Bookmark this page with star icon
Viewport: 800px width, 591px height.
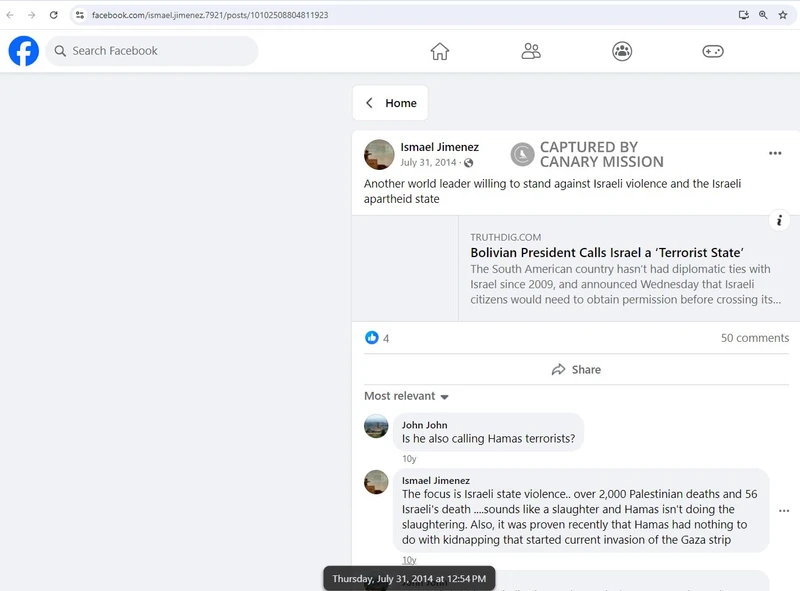[783, 15]
